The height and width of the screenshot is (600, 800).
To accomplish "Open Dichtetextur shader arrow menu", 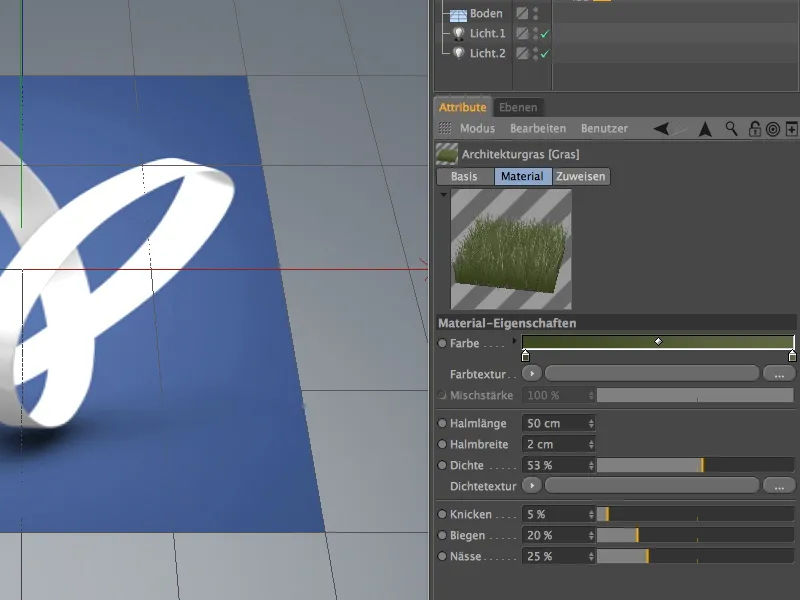I will [532, 485].
